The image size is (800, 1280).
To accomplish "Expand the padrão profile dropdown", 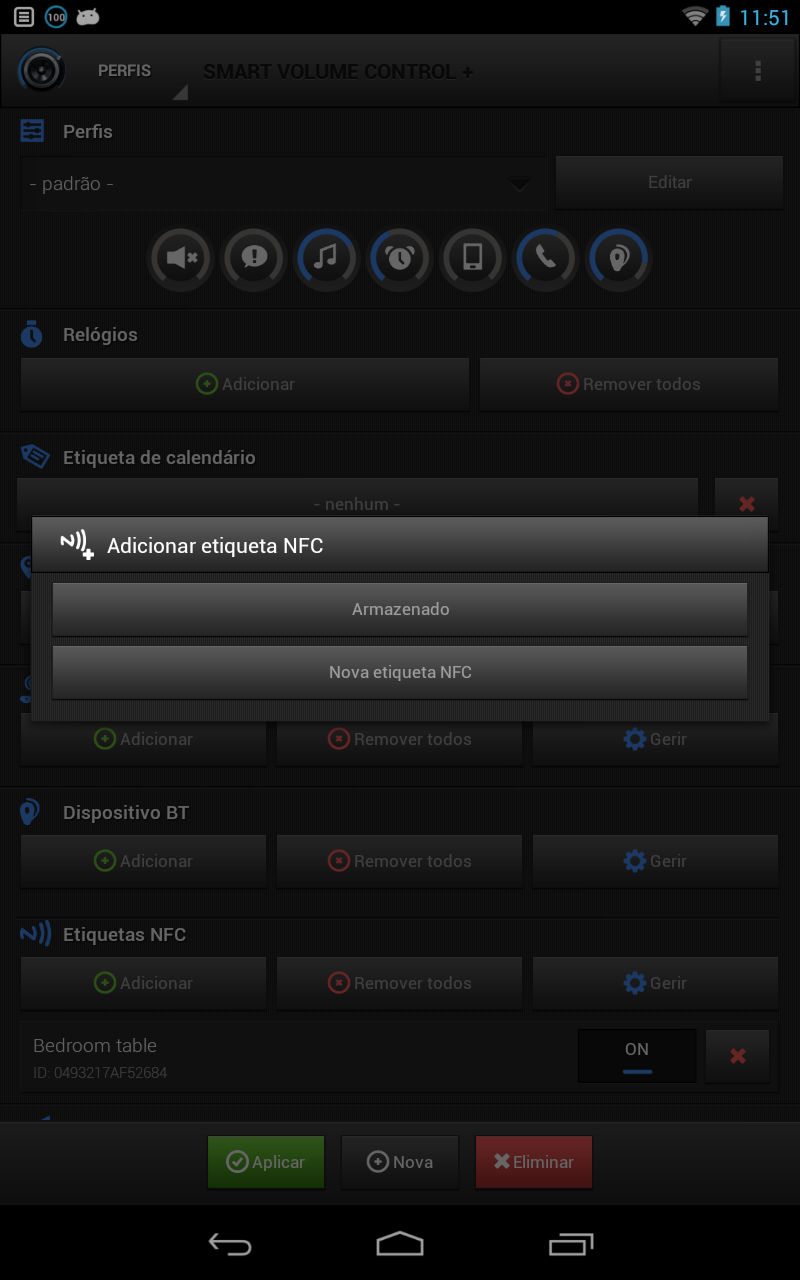I will pos(282,184).
